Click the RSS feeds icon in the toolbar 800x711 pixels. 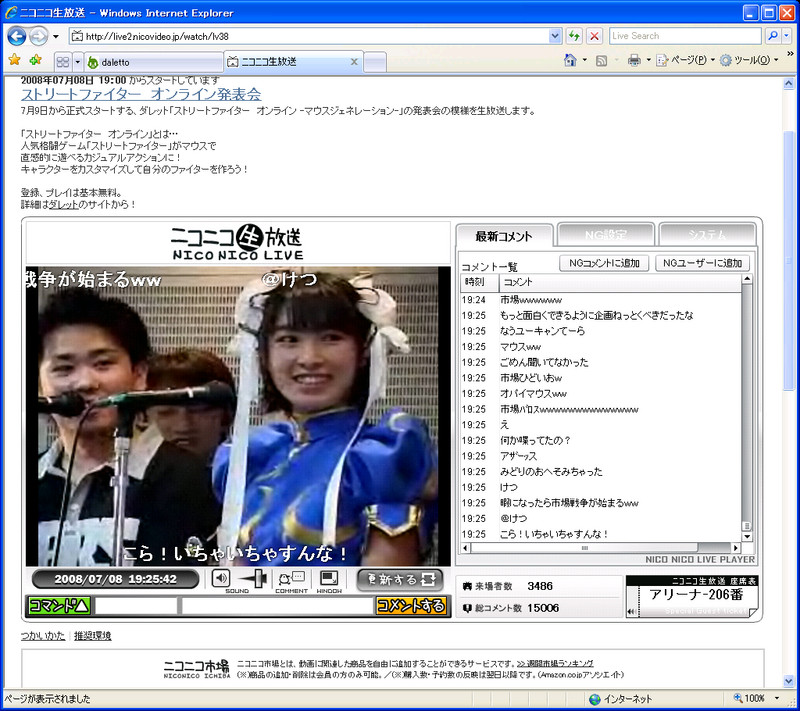[600, 61]
